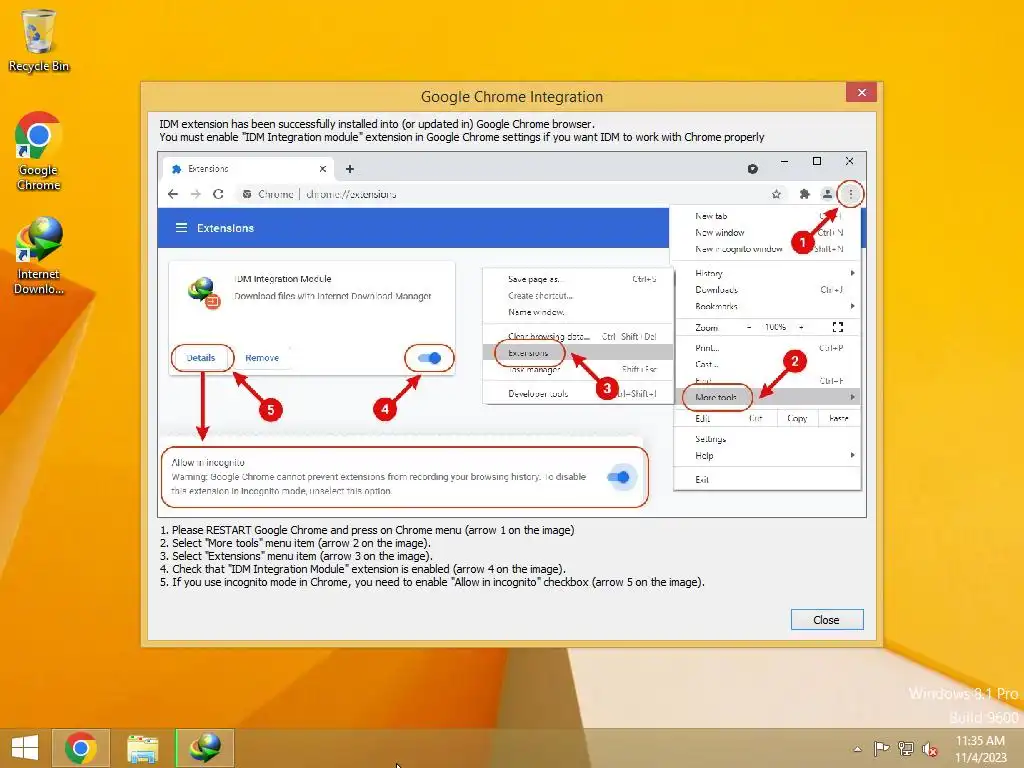
Task: Open the Internet Download Manager desktop shortcut
Action: pos(39,255)
